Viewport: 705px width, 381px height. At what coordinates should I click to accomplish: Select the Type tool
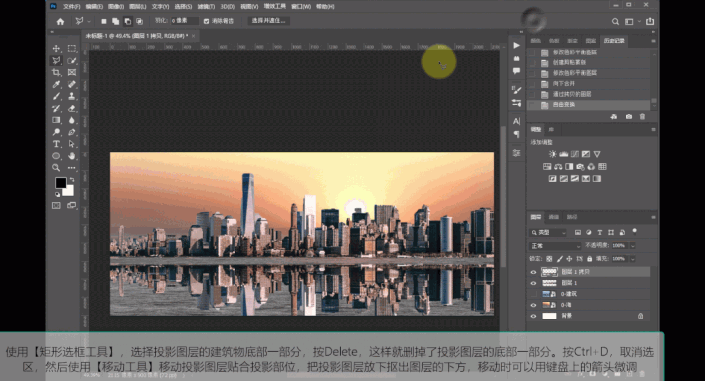[x=56, y=144]
